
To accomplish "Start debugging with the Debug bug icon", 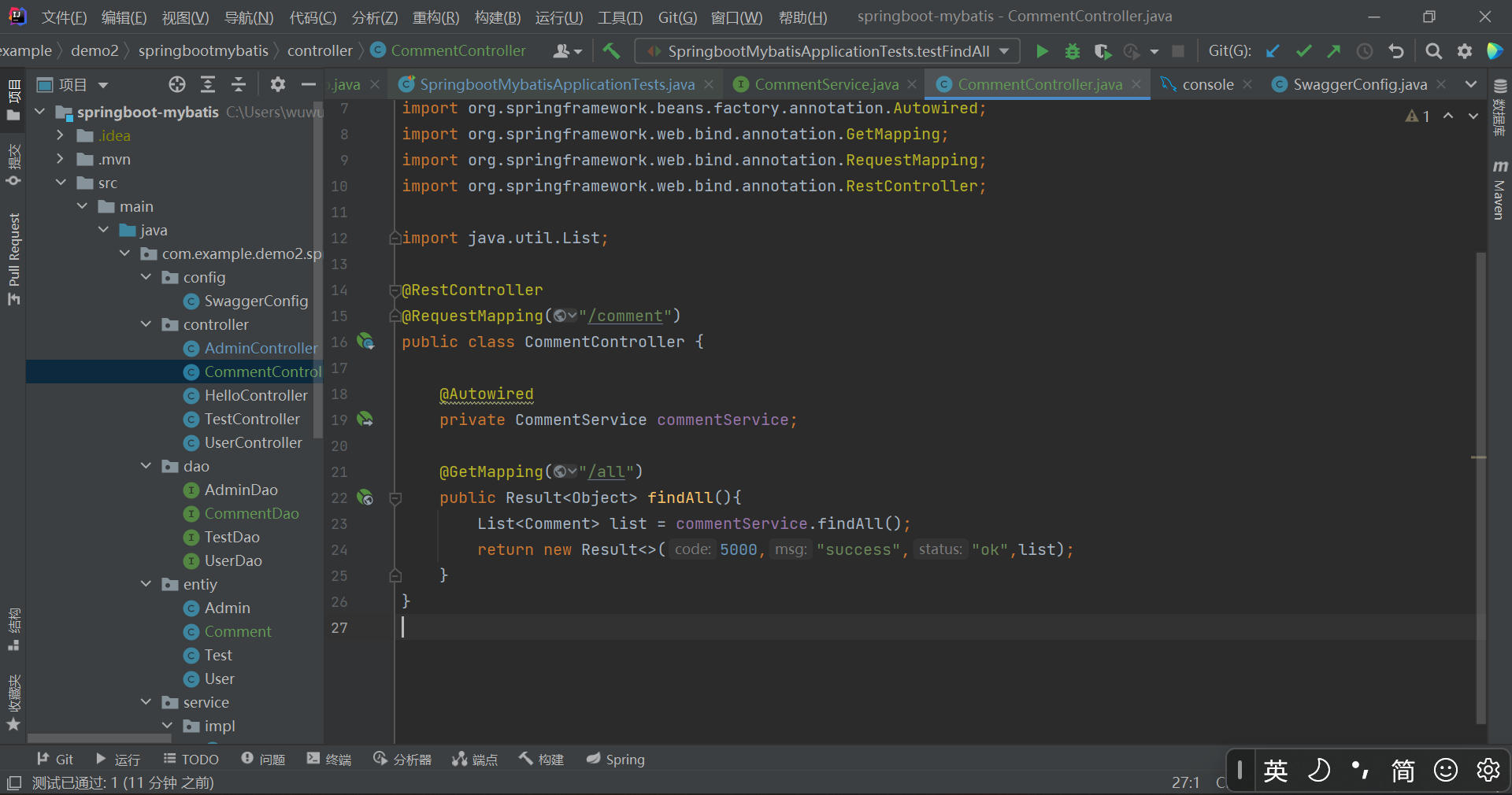I will [1072, 51].
